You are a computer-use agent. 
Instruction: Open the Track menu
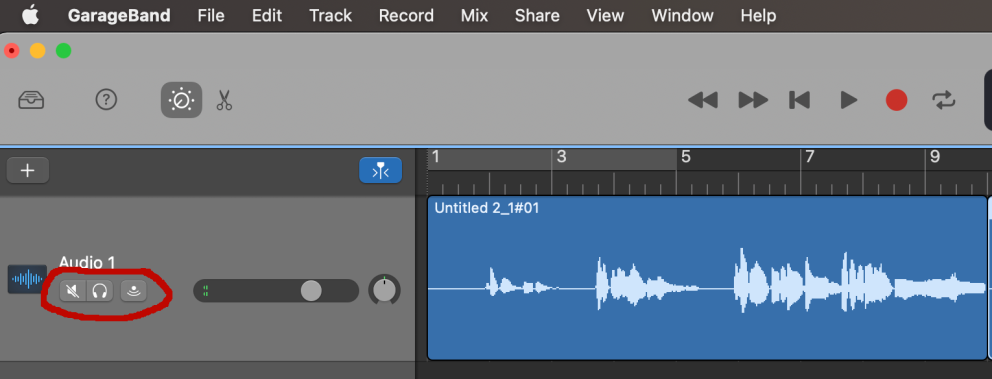pyautogui.click(x=330, y=15)
